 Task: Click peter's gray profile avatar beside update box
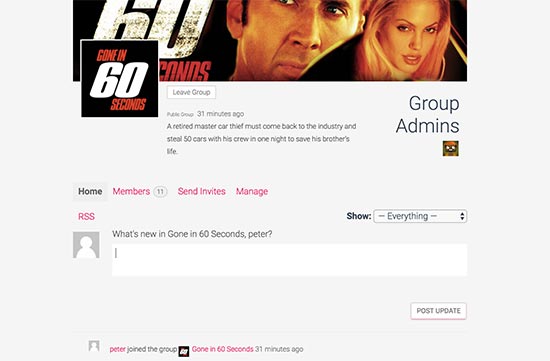pyautogui.click(x=86, y=245)
